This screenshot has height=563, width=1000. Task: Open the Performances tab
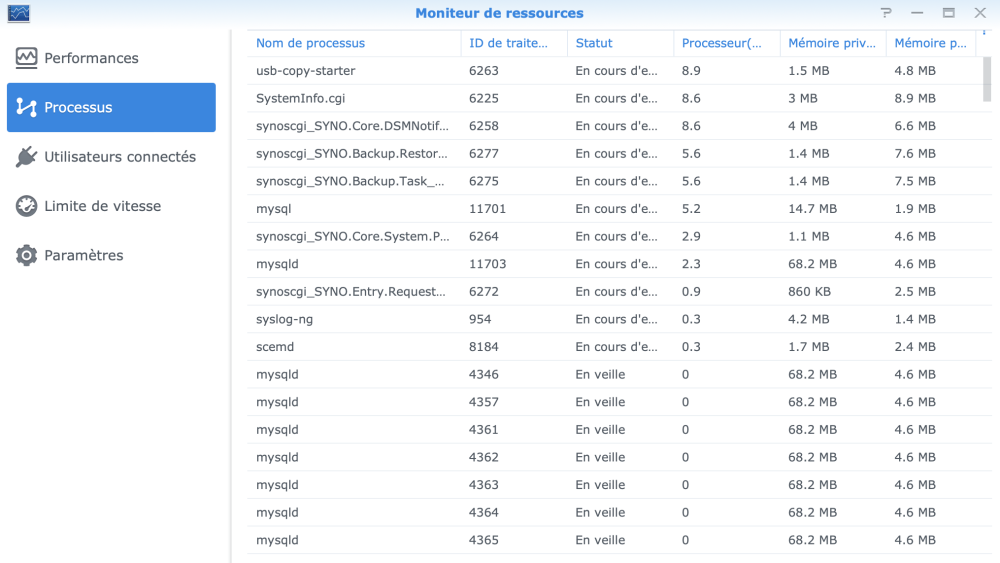click(91, 58)
